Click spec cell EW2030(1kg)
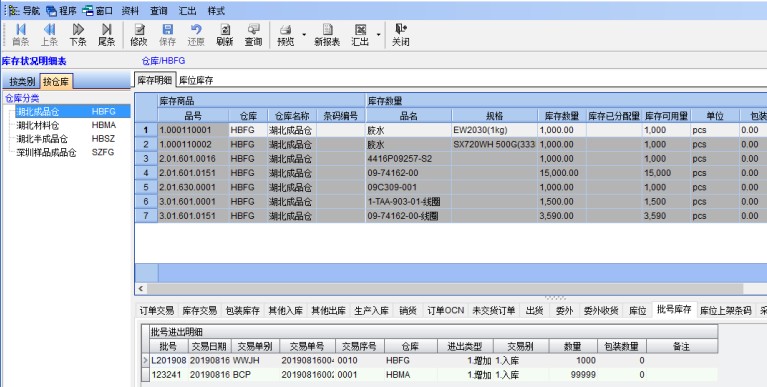 coord(494,130)
